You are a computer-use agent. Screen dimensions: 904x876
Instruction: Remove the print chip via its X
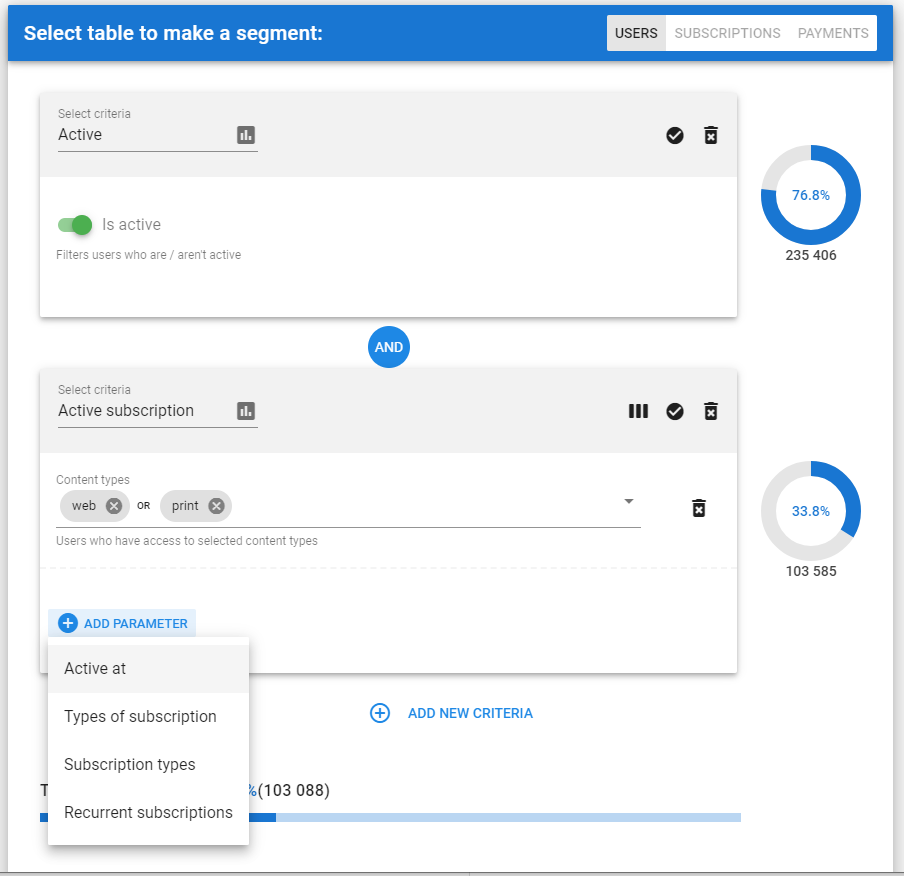217,505
